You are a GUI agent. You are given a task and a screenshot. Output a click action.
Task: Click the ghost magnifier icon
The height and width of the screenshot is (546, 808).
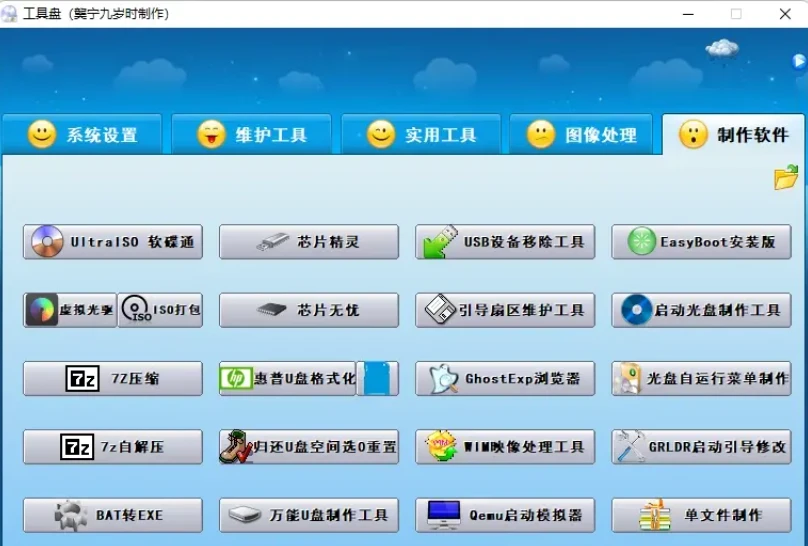coord(444,379)
